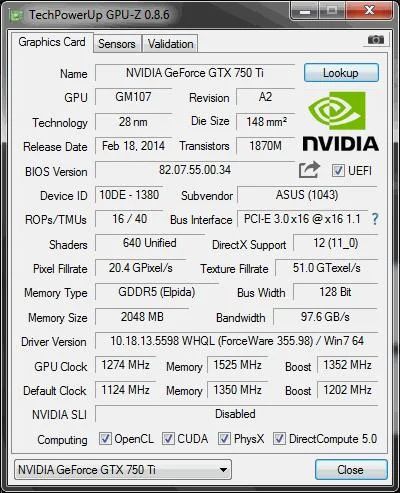This screenshot has width=400, height=493.
Task: Minimize the GPU-Z window
Action: 305,11
